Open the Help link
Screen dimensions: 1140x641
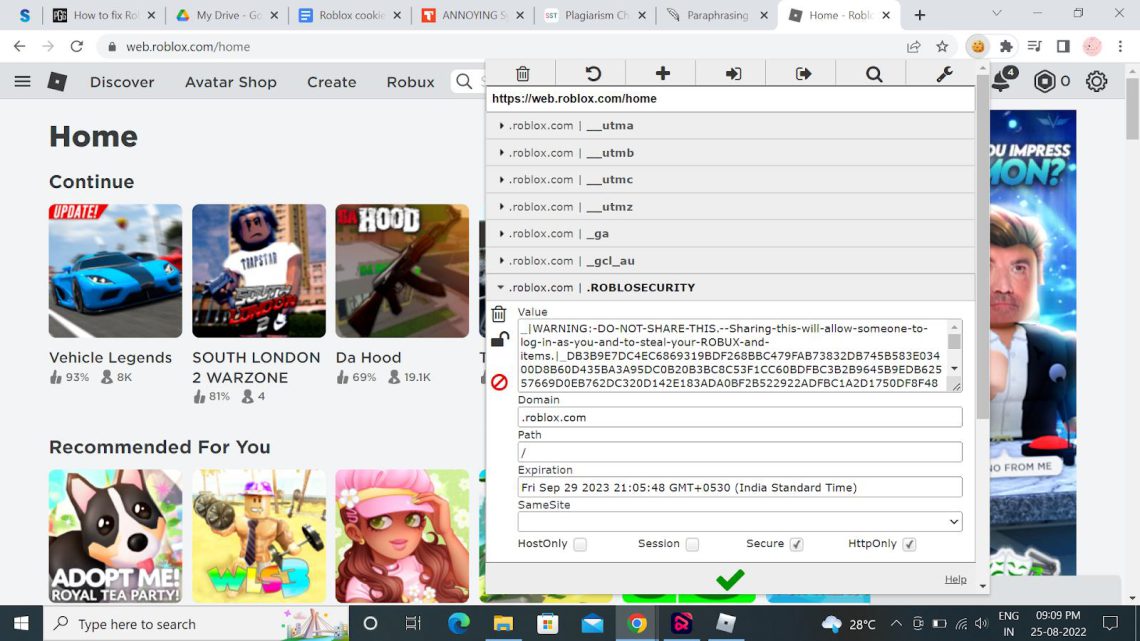(955, 578)
